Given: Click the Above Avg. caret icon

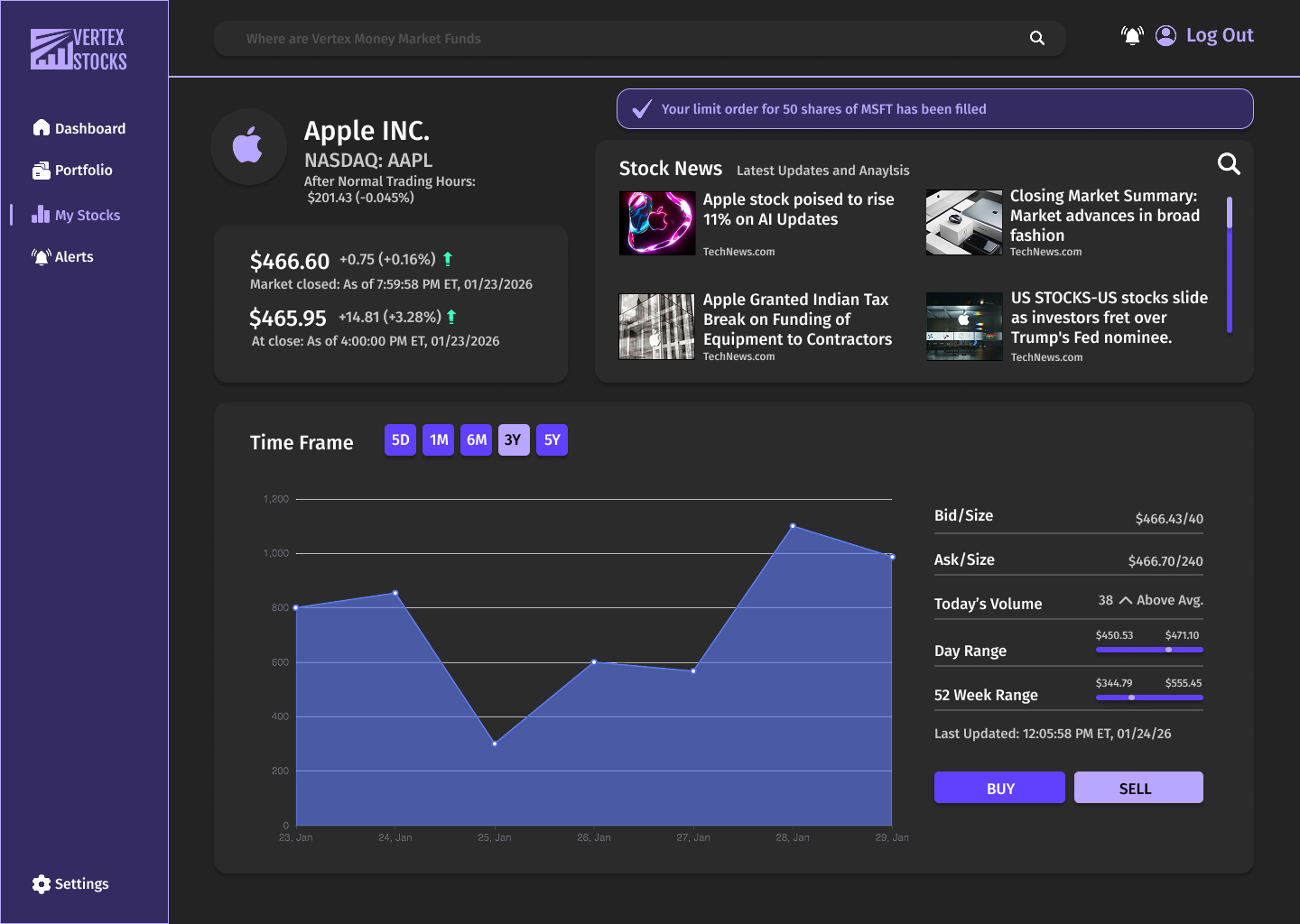Looking at the screenshot, I should tap(1126, 600).
